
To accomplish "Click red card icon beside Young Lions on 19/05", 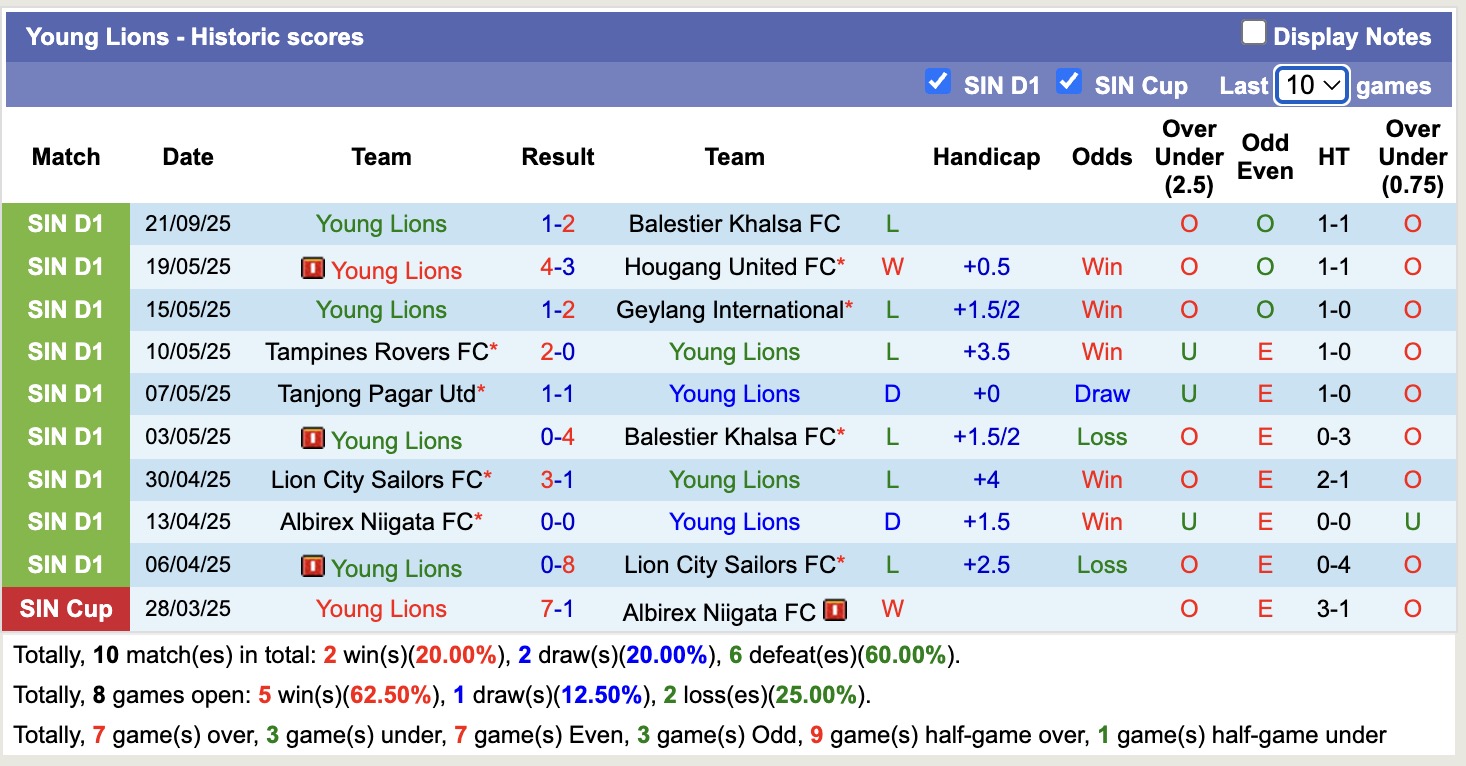I will click(312, 269).
